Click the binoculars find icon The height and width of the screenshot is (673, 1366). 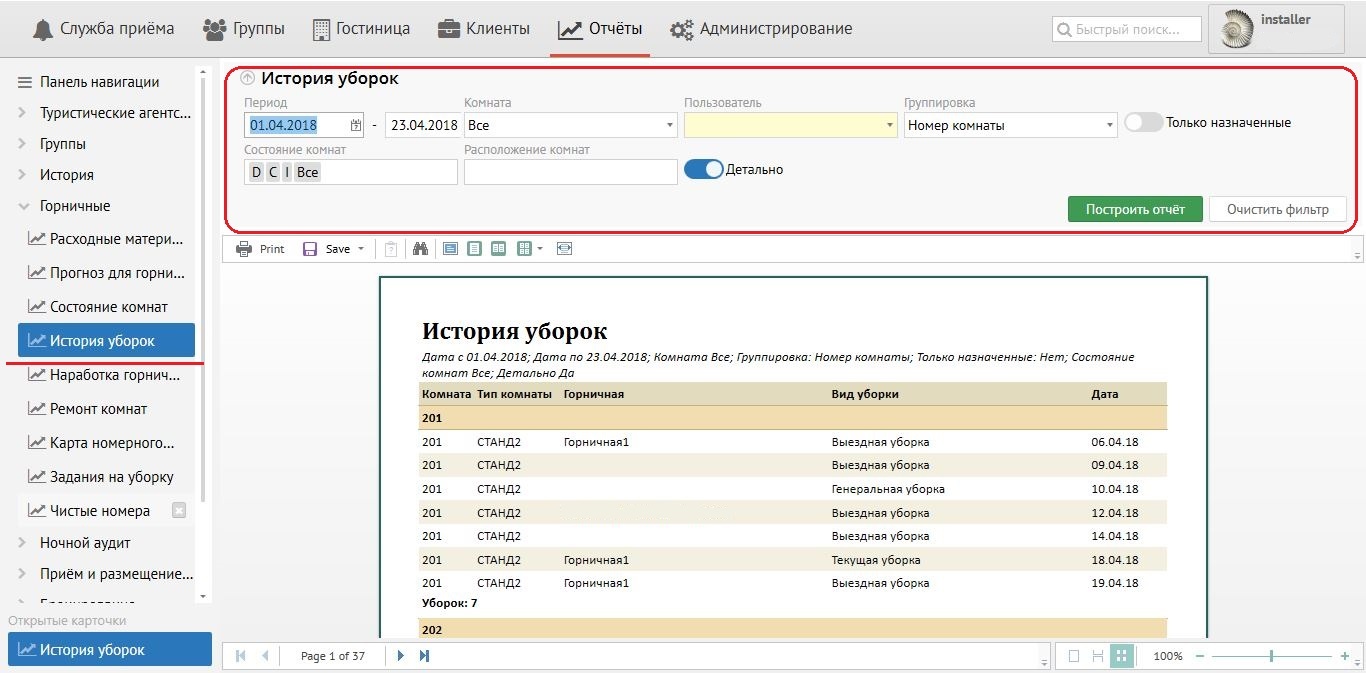click(x=421, y=249)
